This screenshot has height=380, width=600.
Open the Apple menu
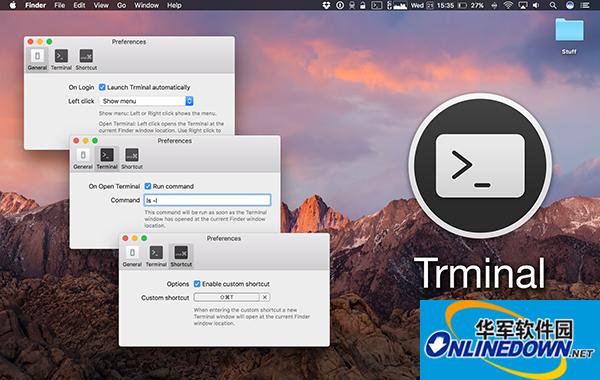click(13, 5)
